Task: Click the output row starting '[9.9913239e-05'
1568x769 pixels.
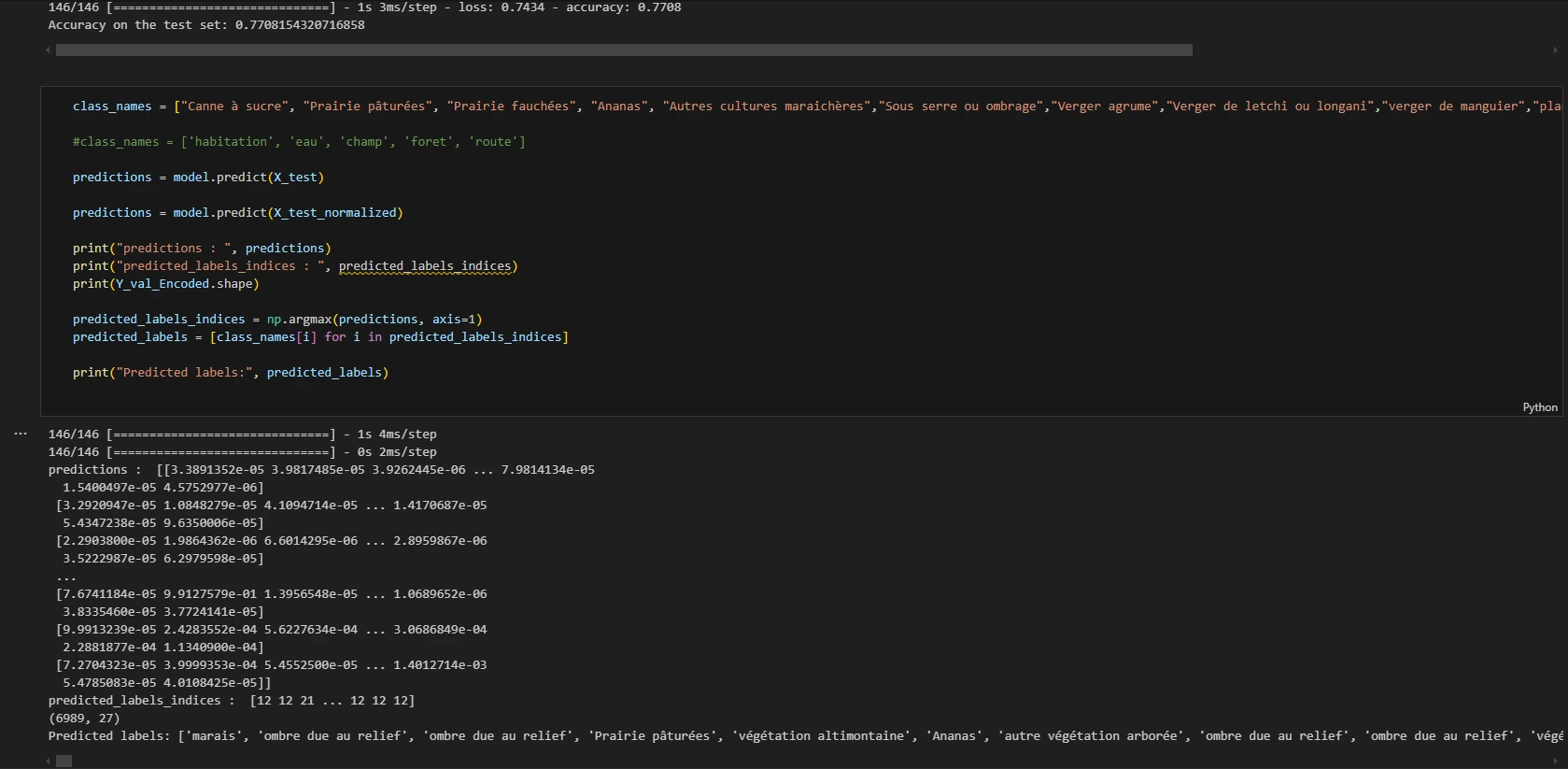Action: [272, 630]
